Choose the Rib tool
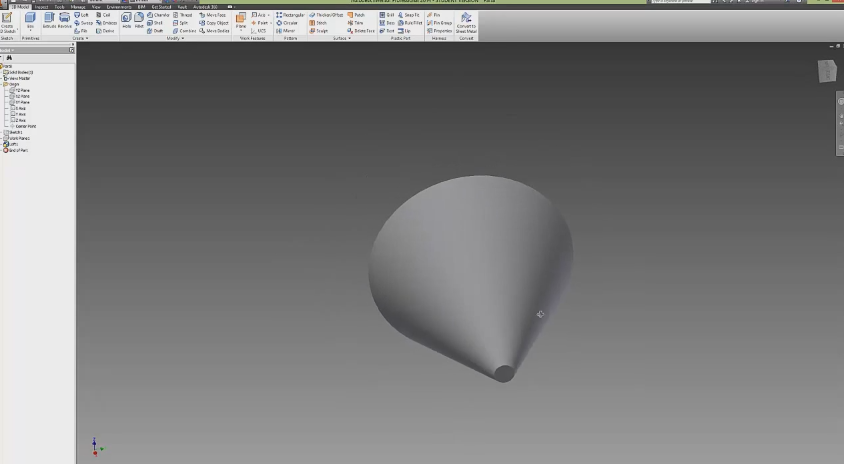Viewport: 844px width, 464px height. coord(81,31)
